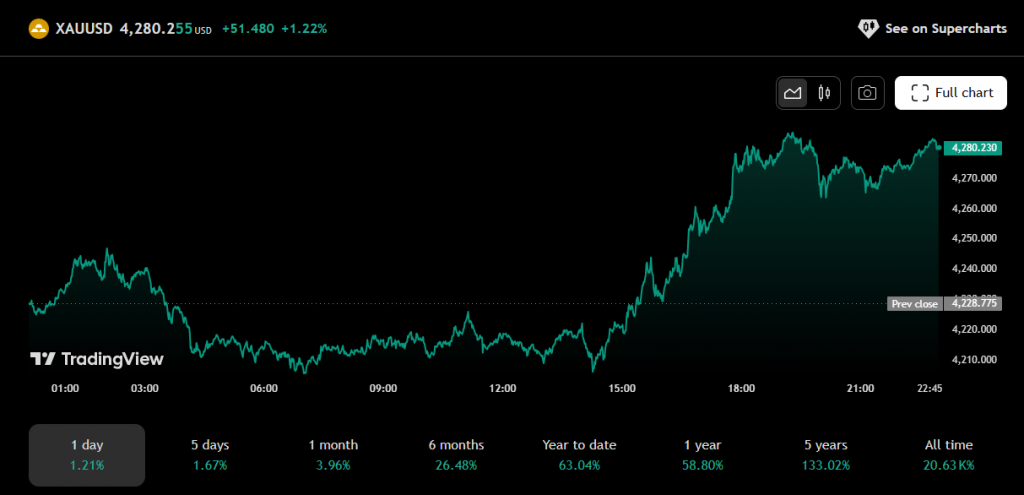1024x495 pixels.
Task: Select the 5 days time range
Action: click(x=209, y=454)
